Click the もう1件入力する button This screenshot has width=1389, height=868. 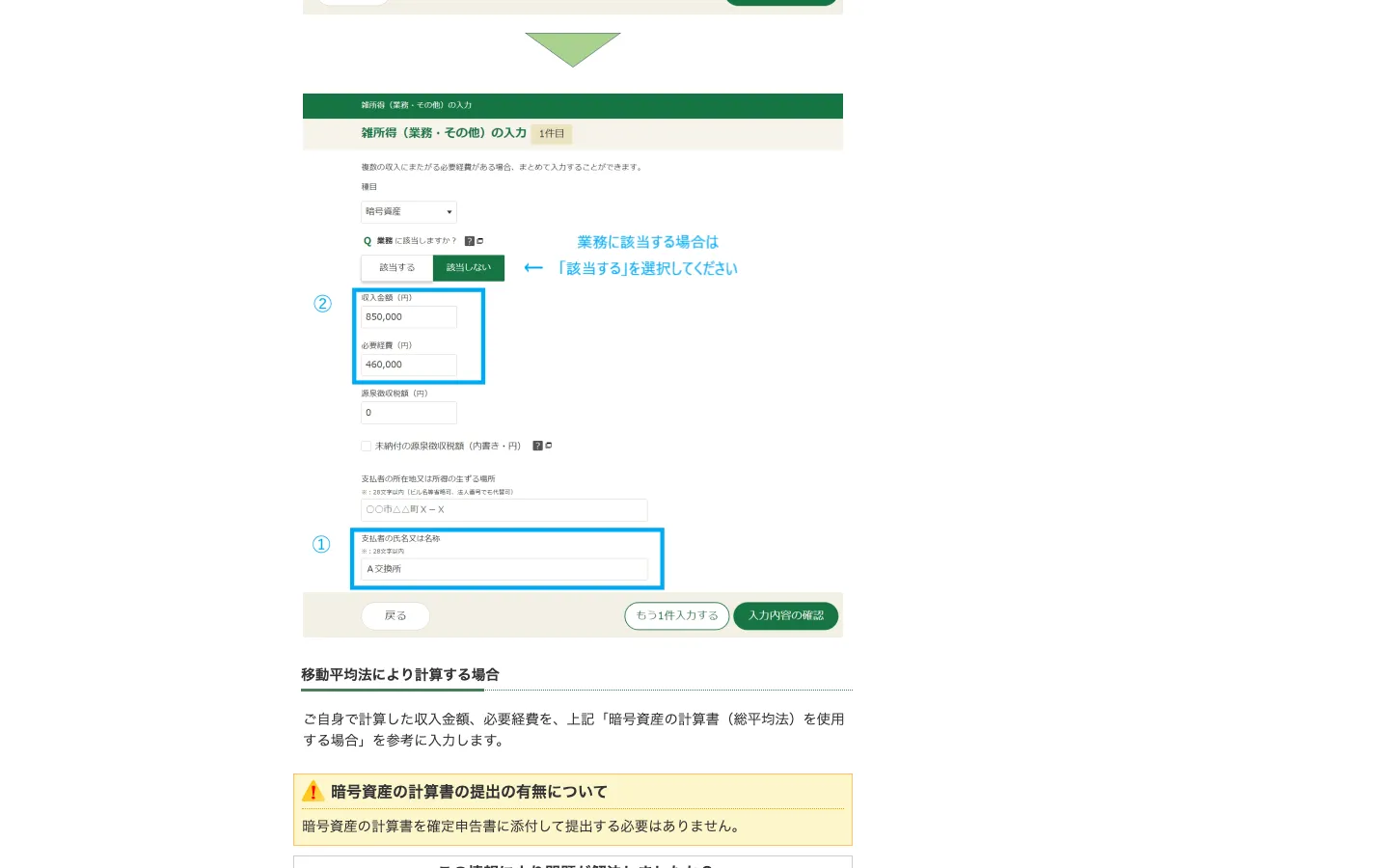pyautogui.click(x=677, y=615)
